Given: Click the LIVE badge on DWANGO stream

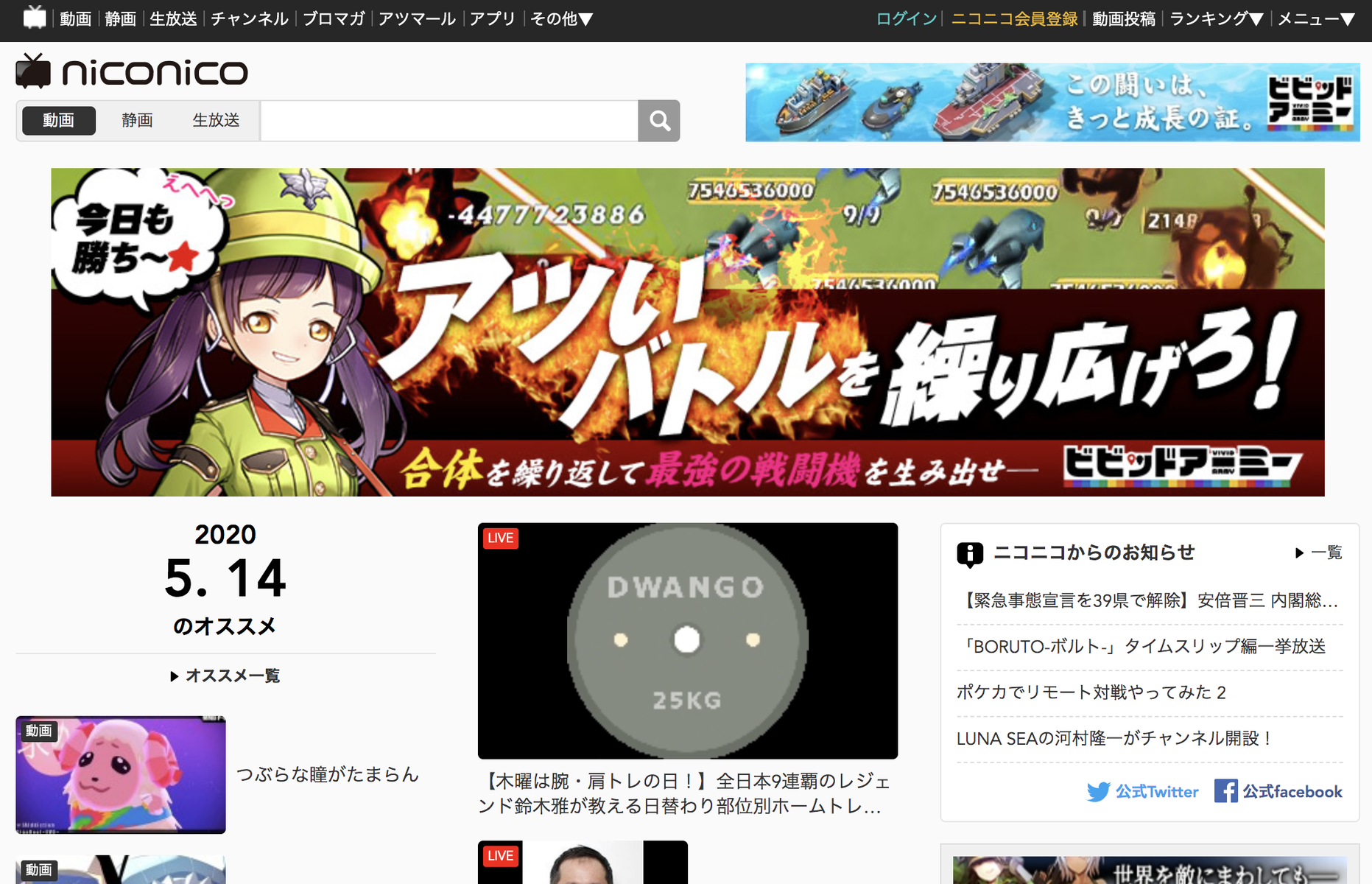Looking at the screenshot, I should pyautogui.click(x=500, y=538).
